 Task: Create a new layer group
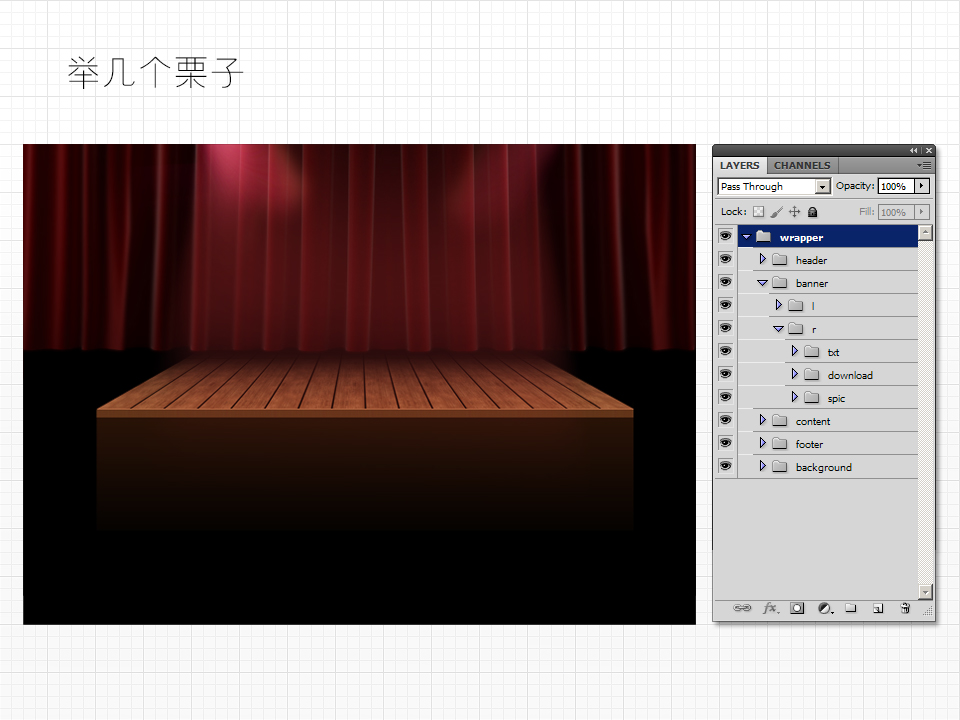(x=851, y=608)
